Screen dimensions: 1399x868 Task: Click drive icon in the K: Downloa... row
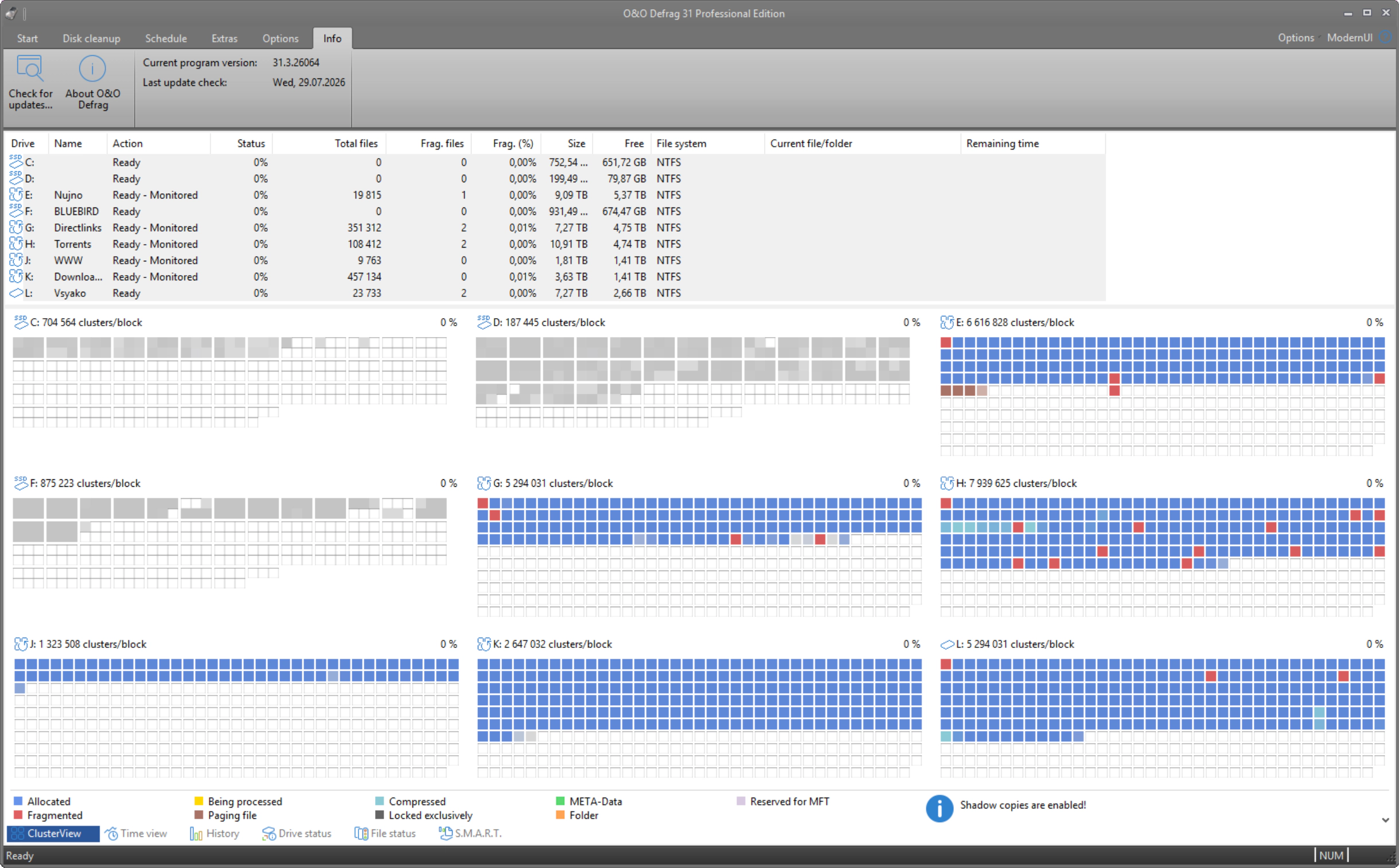(16, 276)
